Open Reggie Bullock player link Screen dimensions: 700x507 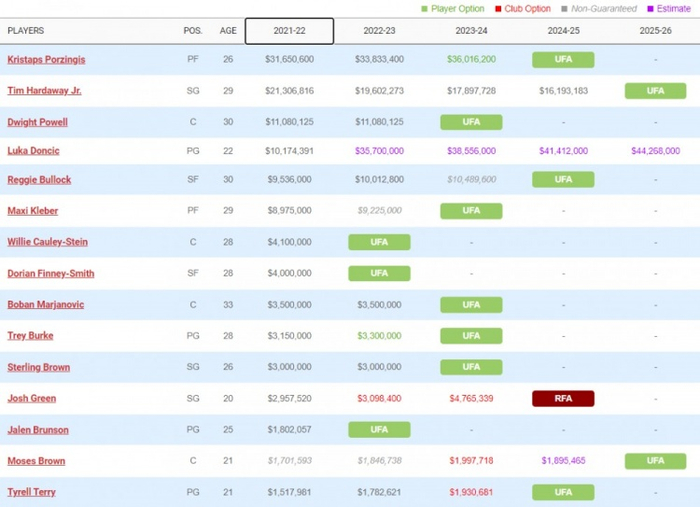click(39, 180)
